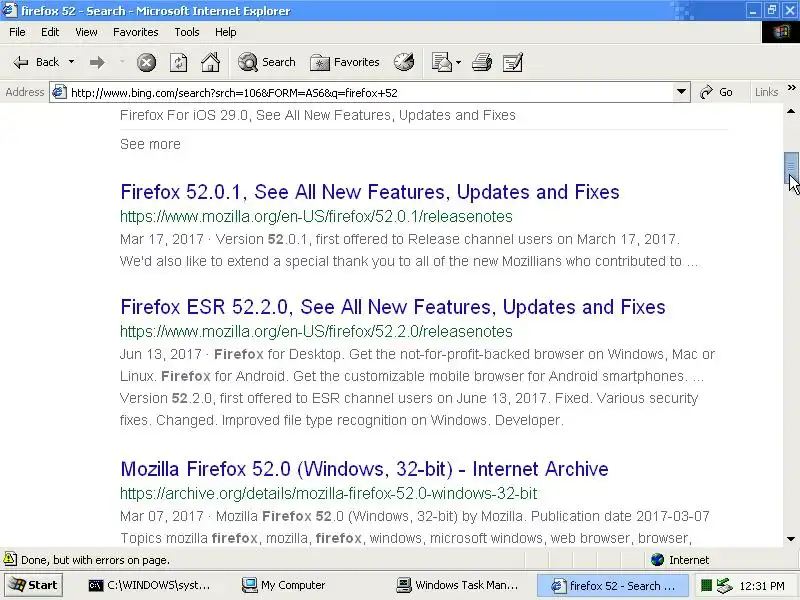This screenshot has width=800, height=600.
Task: Click the address bar URL field
Action: pos(371,92)
